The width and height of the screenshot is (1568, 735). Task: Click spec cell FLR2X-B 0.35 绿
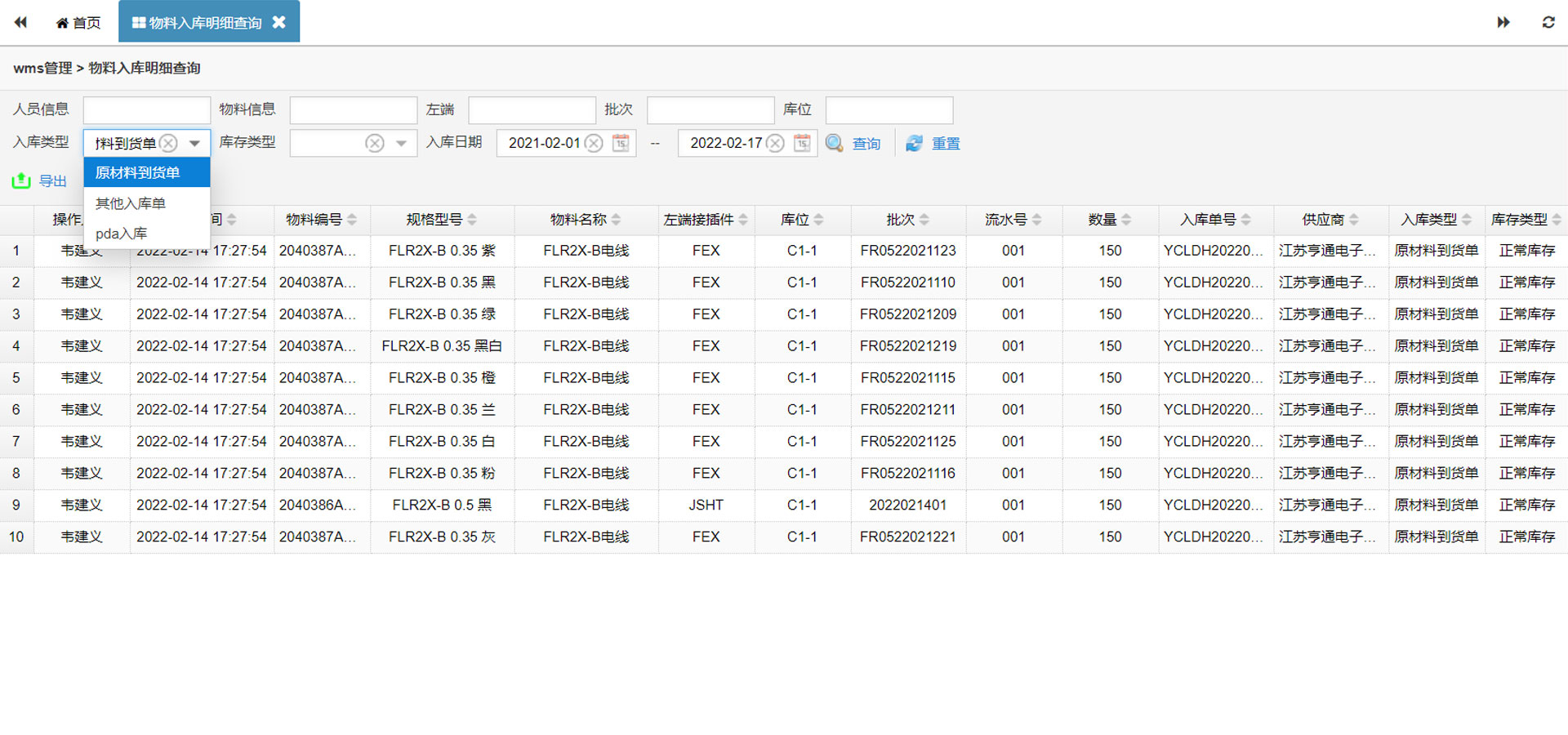click(442, 314)
